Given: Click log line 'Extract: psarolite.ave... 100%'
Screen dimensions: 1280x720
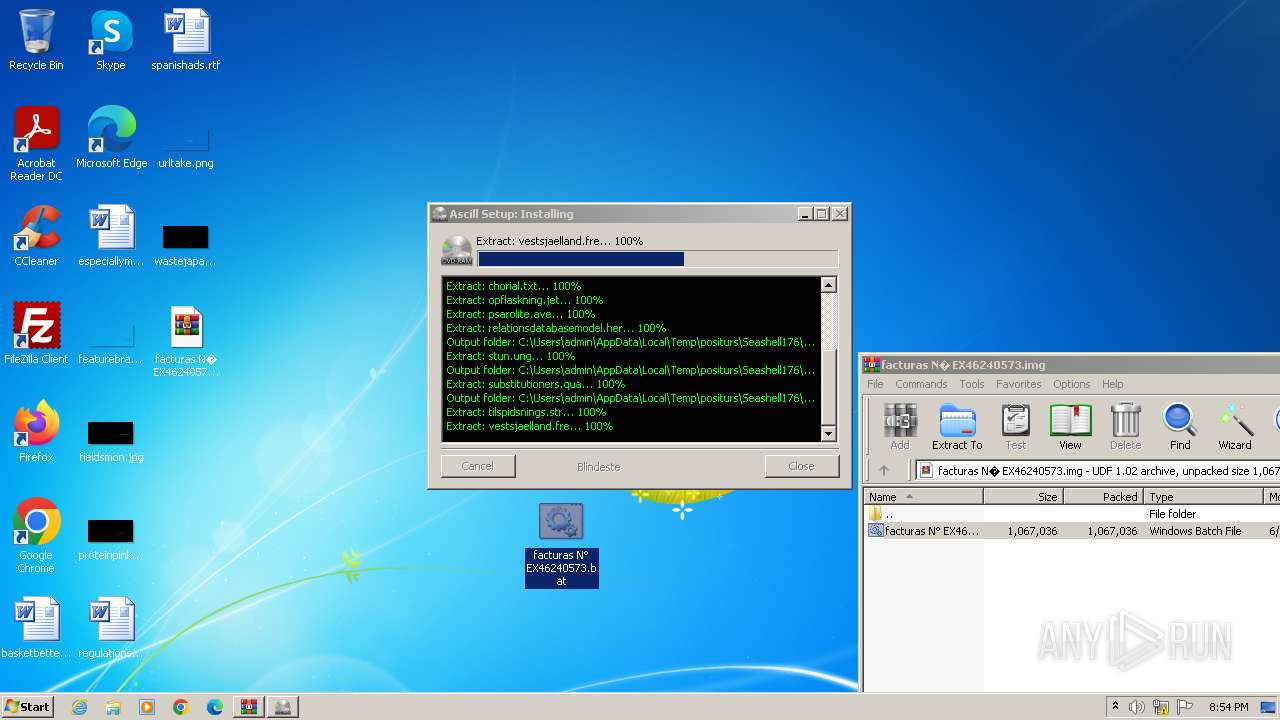Looking at the screenshot, I should [x=520, y=314].
